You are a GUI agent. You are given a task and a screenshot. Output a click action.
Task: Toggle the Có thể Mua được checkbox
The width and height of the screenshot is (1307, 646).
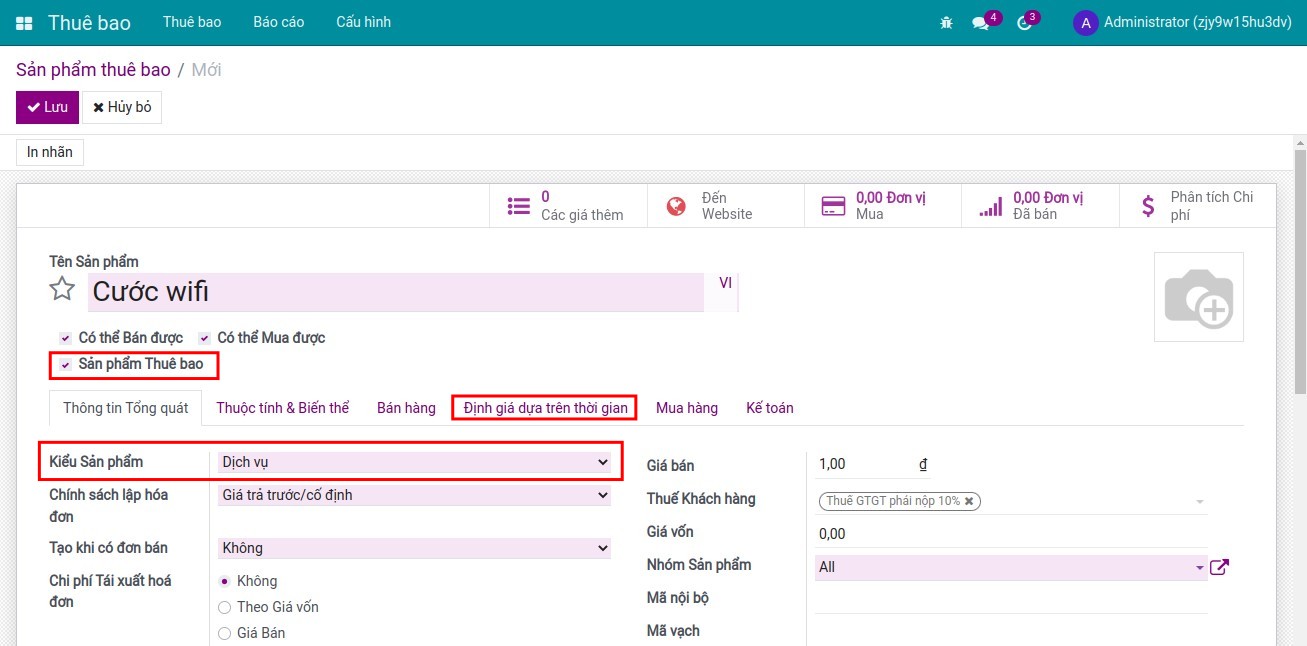204,338
